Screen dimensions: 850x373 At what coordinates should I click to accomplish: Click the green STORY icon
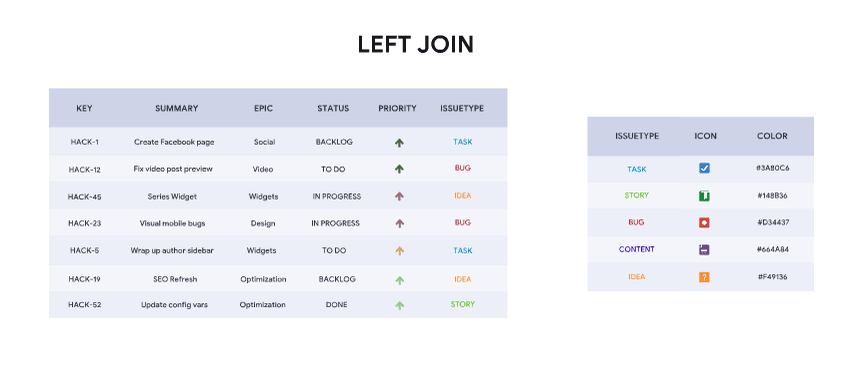click(x=704, y=196)
